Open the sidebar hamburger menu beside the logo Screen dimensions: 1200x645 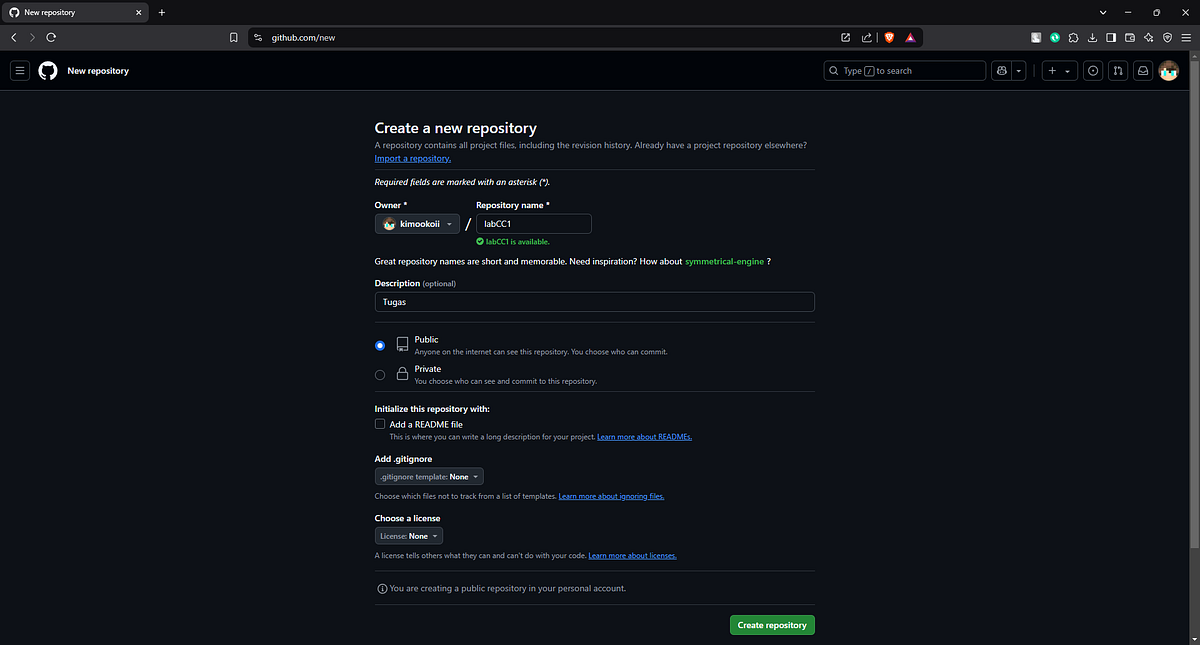tap(19, 70)
